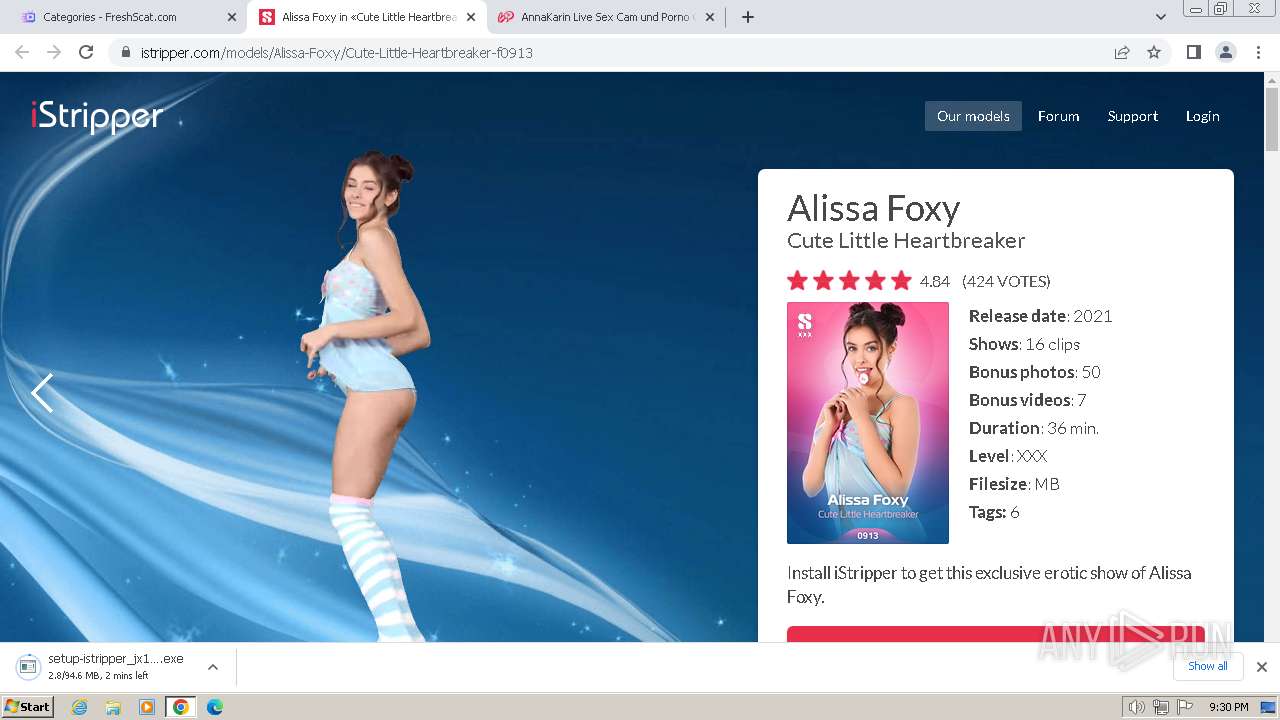The image size is (1280, 720).
Task: Click the 9:30 PM clock
Action: [x=1228, y=707]
